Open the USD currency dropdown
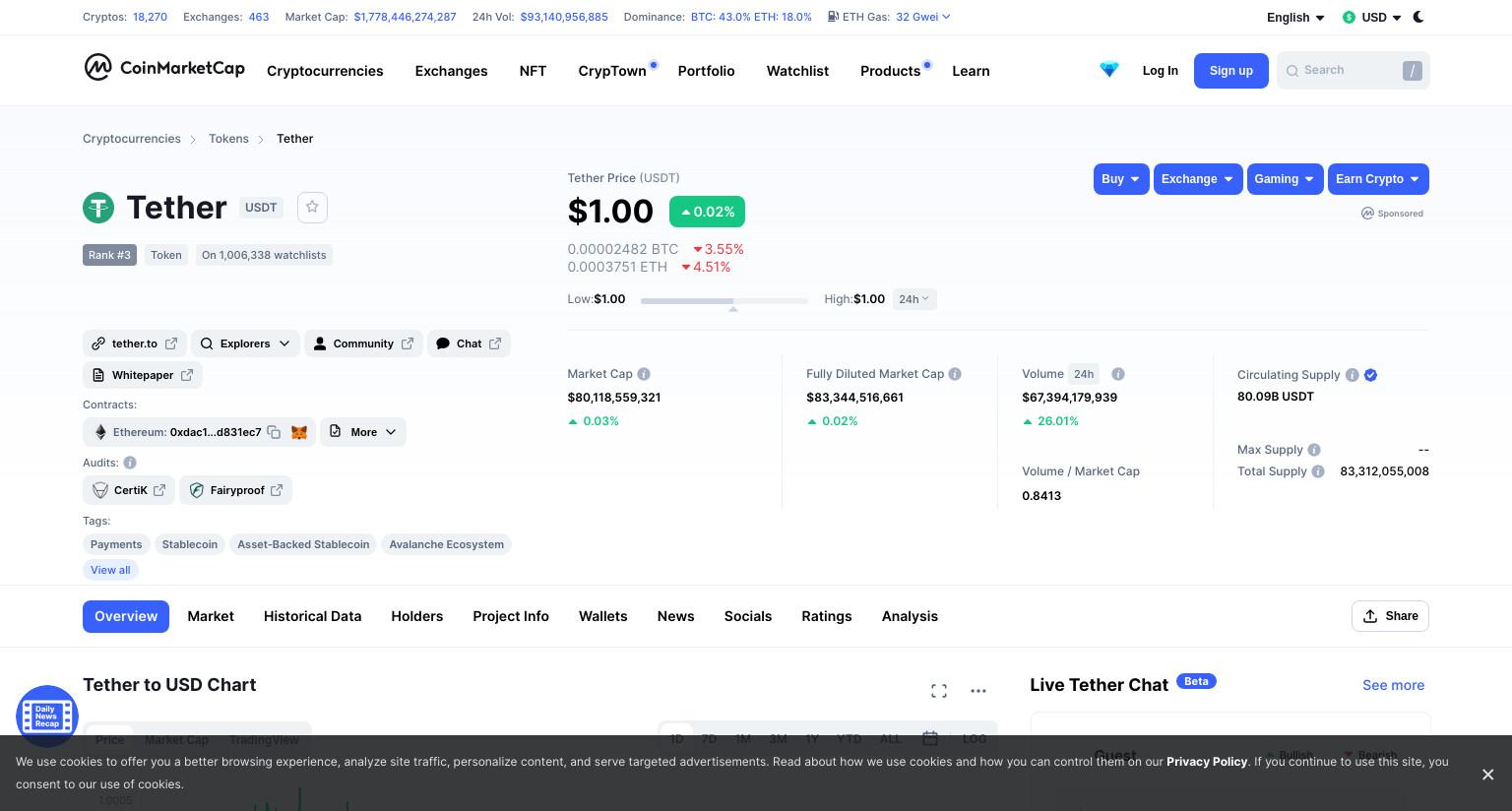Image resolution: width=1512 pixels, height=811 pixels. [x=1371, y=18]
